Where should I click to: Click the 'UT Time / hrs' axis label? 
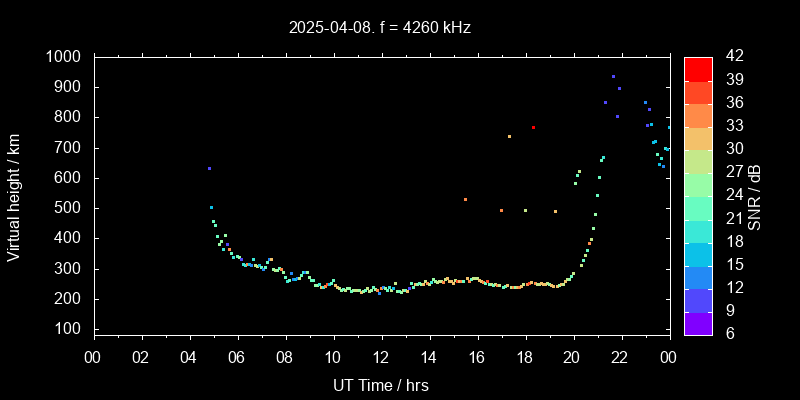(x=381, y=384)
